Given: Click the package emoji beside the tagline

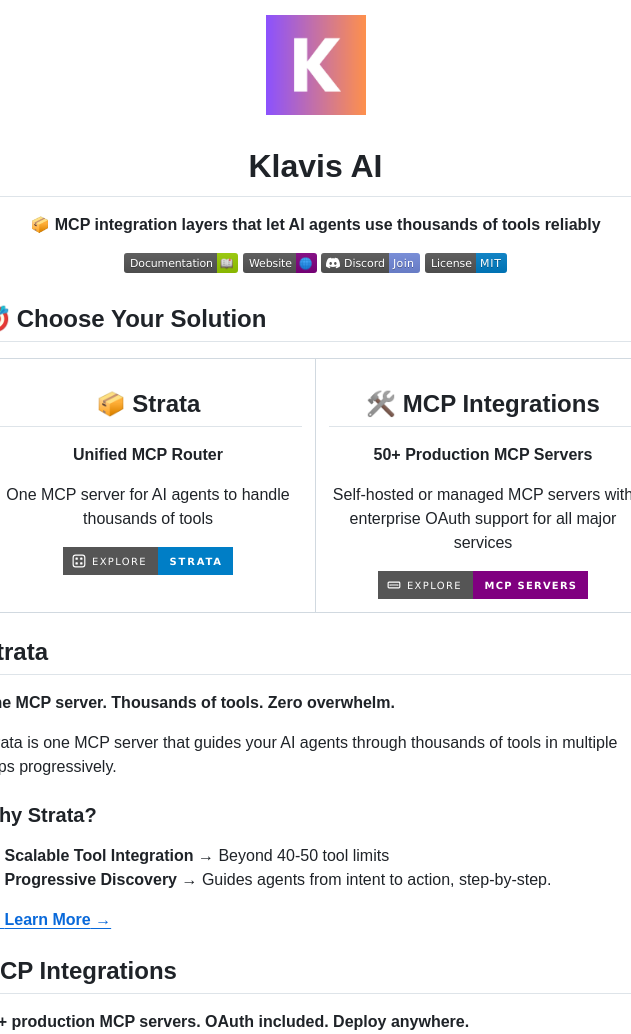Looking at the screenshot, I should [x=40, y=225].
